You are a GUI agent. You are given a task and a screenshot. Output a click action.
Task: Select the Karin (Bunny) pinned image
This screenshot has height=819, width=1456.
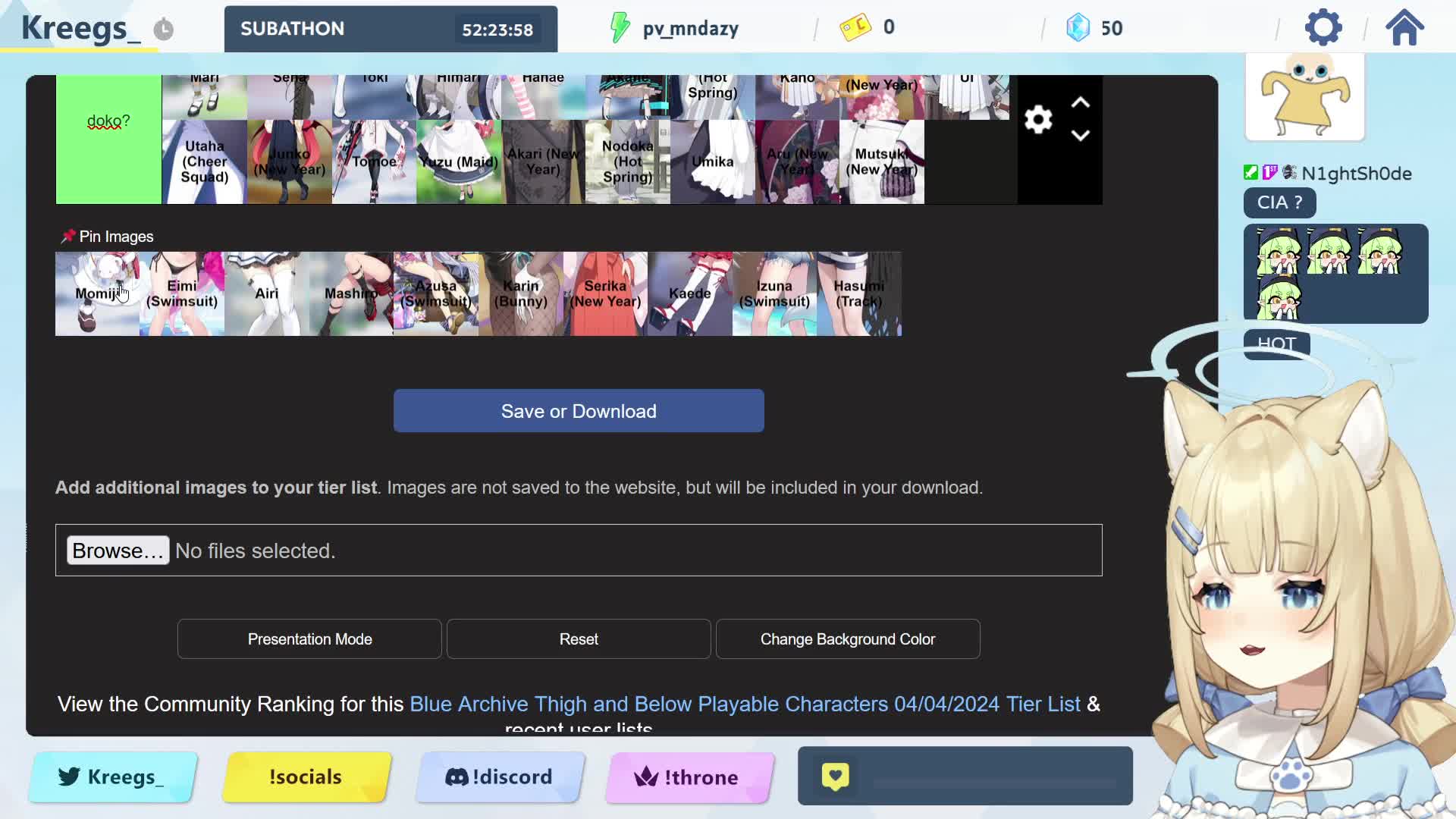point(521,294)
